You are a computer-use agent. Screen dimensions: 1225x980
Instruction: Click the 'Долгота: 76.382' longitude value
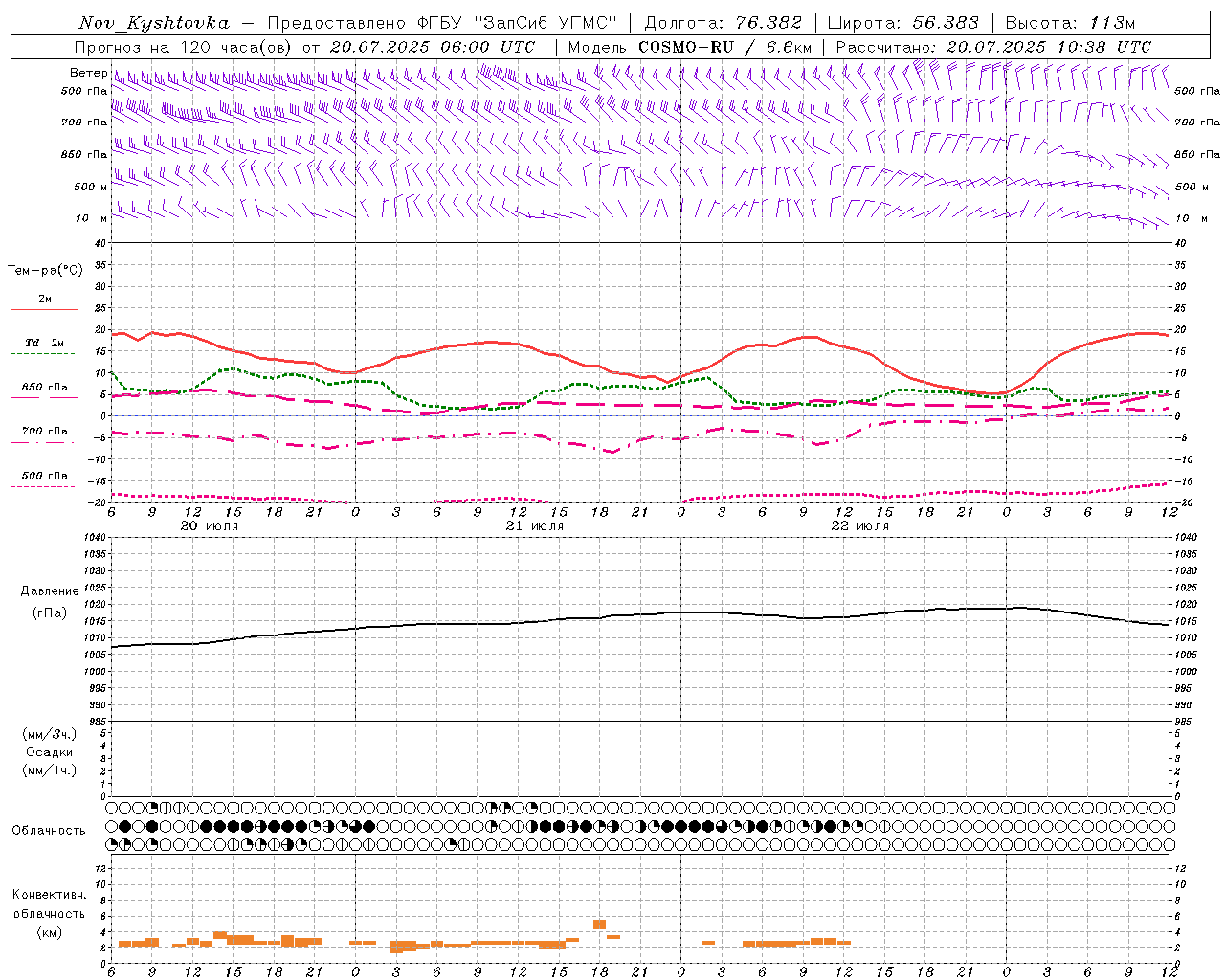click(x=724, y=23)
